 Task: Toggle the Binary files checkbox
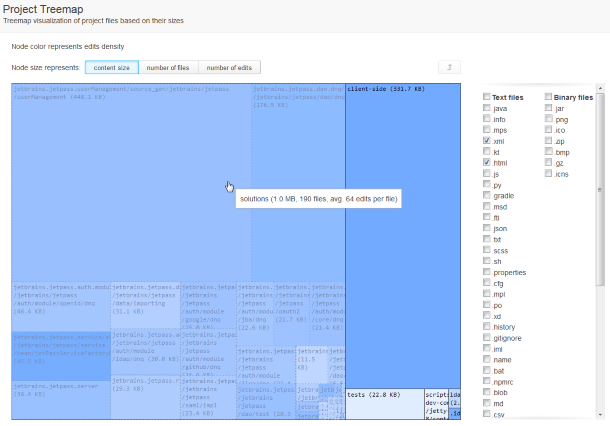tap(549, 96)
